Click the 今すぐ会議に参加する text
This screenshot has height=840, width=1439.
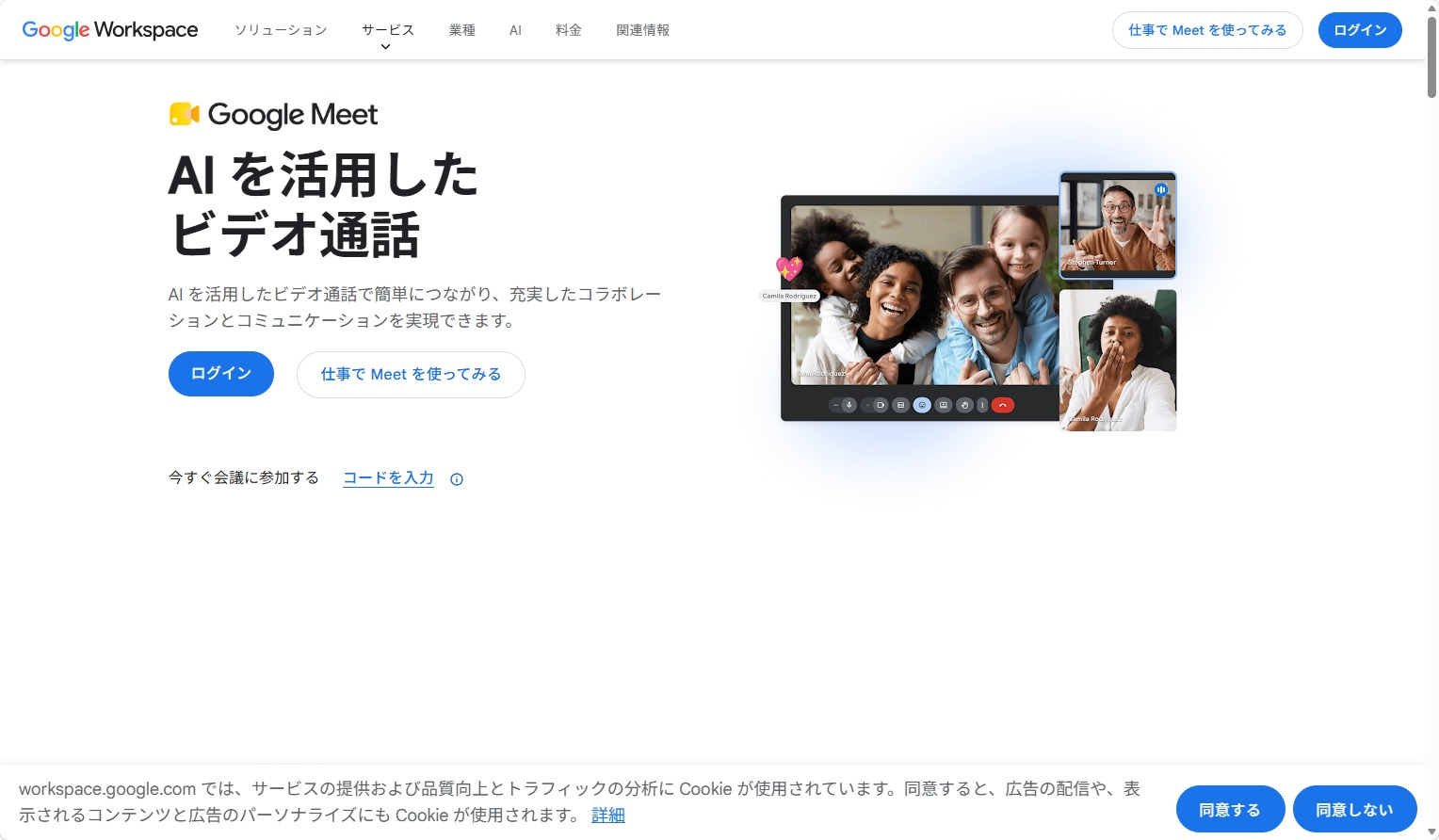(x=244, y=478)
